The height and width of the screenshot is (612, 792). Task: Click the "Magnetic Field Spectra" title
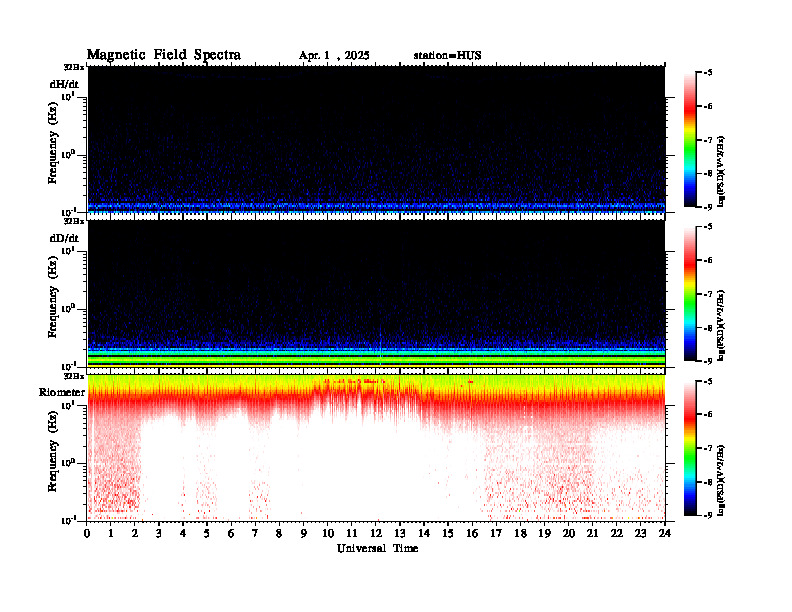click(164, 55)
